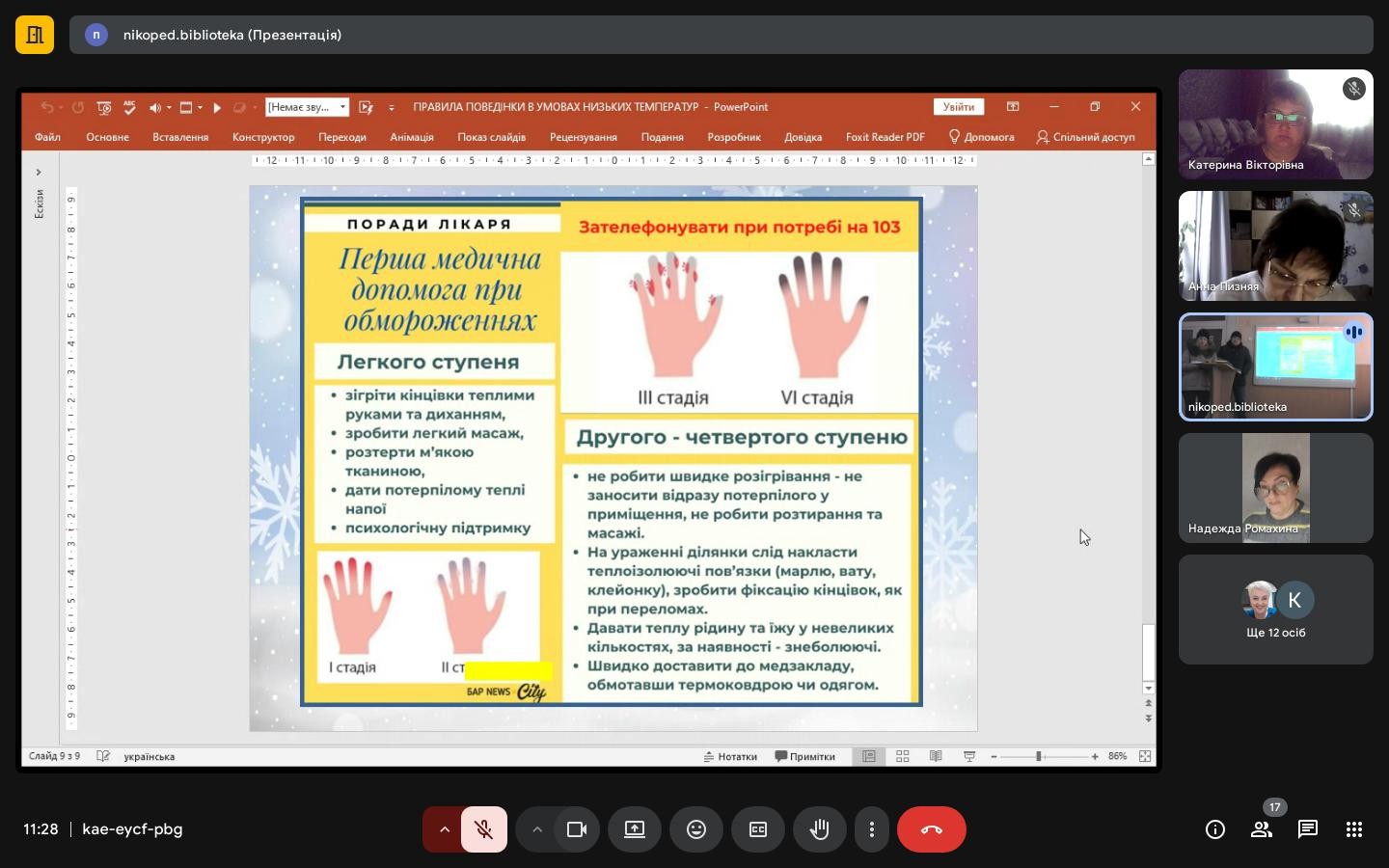This screenshot has width=1389, height=868.
Task: Open the participants list showing 17 people
Action: click(x=1262, y=829)
